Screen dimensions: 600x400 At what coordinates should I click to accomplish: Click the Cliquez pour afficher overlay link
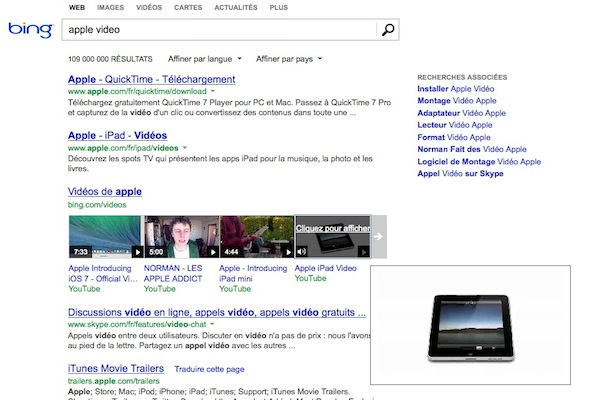pyautogui.click(x=333, y=228)
